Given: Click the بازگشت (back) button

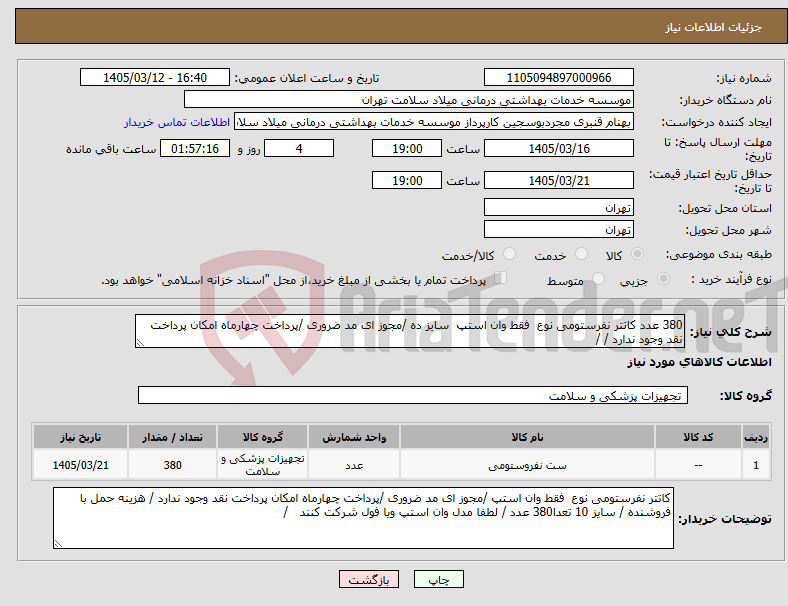Looking at the screenshot, I should (369, 579).
